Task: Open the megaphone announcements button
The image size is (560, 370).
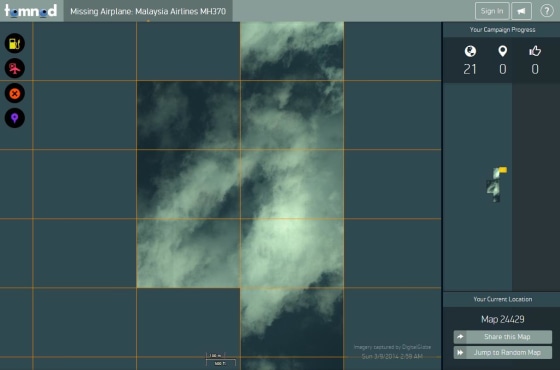Action: pyautogui.click(x=521, y=11)
